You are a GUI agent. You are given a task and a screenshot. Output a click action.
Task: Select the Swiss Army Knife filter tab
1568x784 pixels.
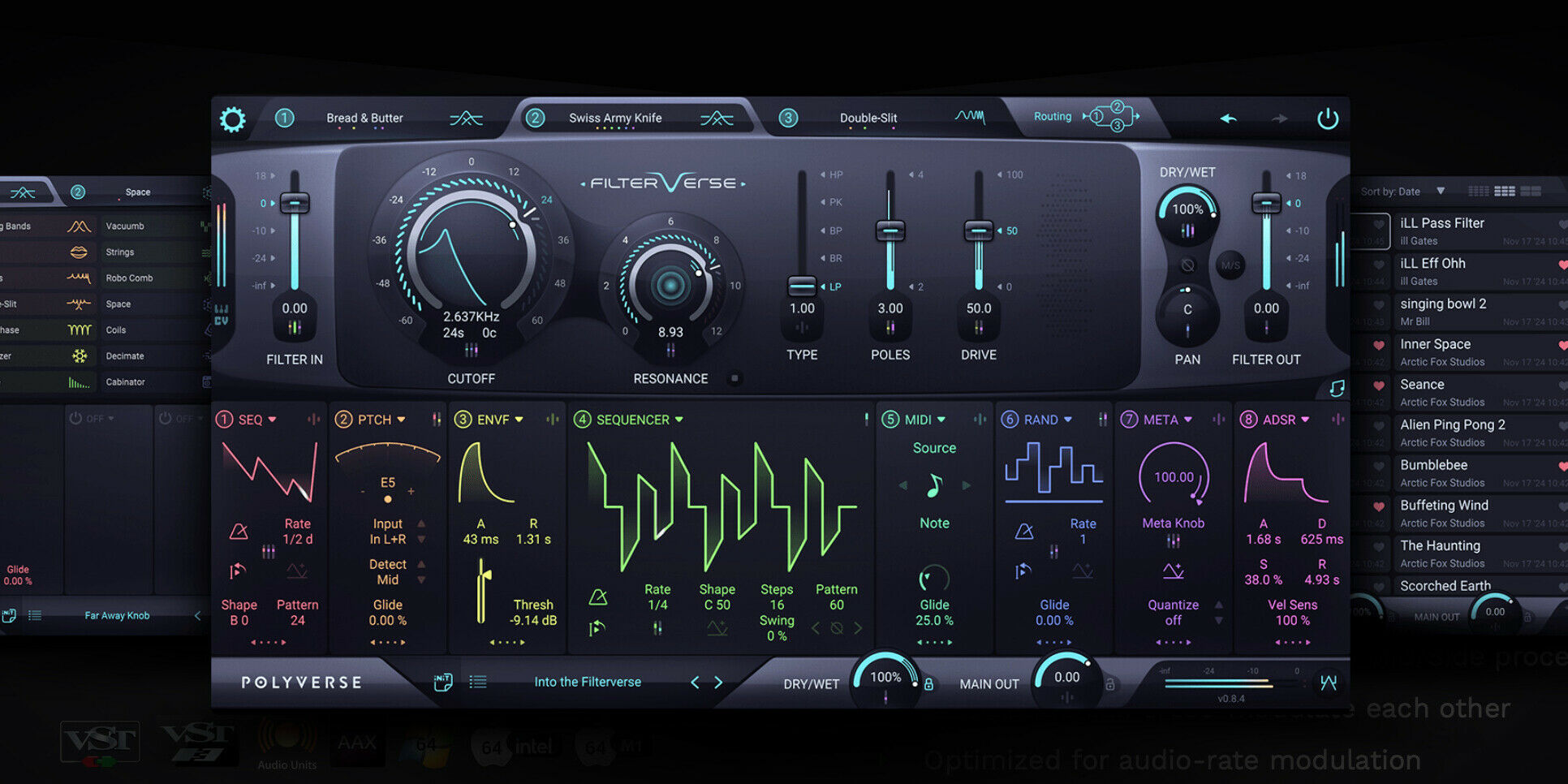(615, 118)
